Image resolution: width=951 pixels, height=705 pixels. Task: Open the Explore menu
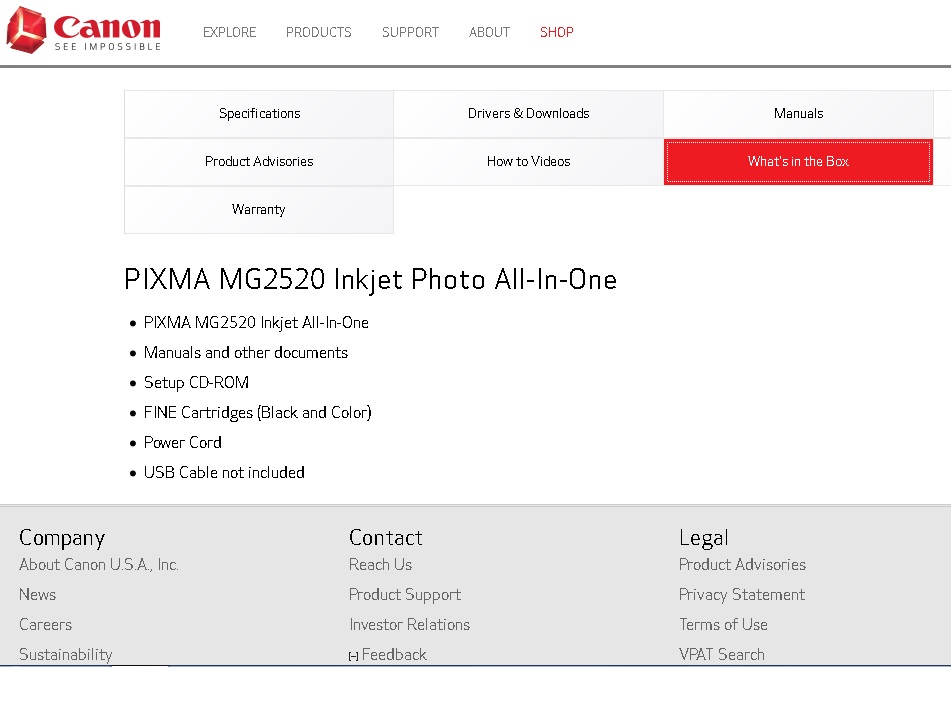pos(229,32)
